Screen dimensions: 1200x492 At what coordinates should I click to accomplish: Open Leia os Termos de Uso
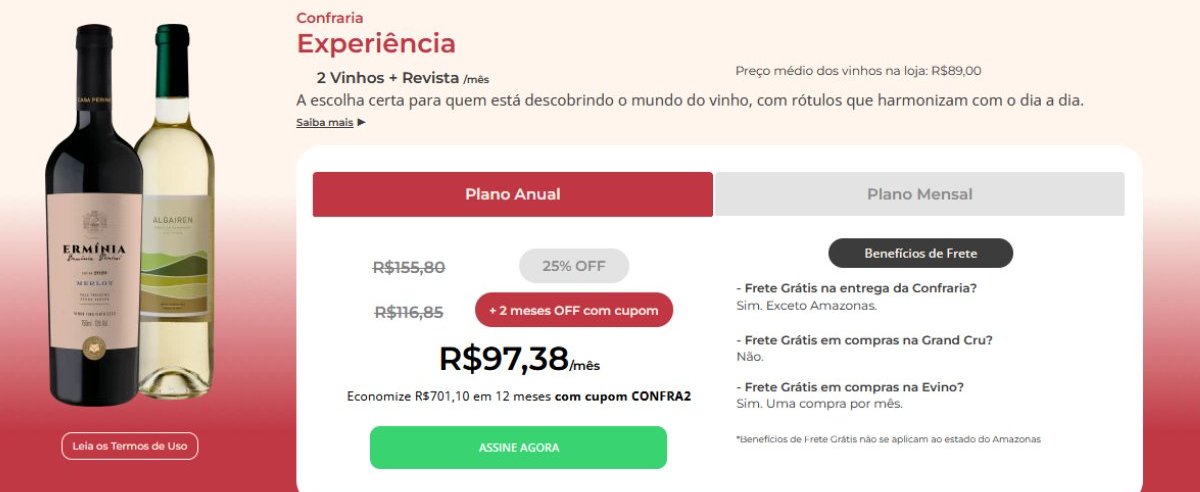point(130,446)
